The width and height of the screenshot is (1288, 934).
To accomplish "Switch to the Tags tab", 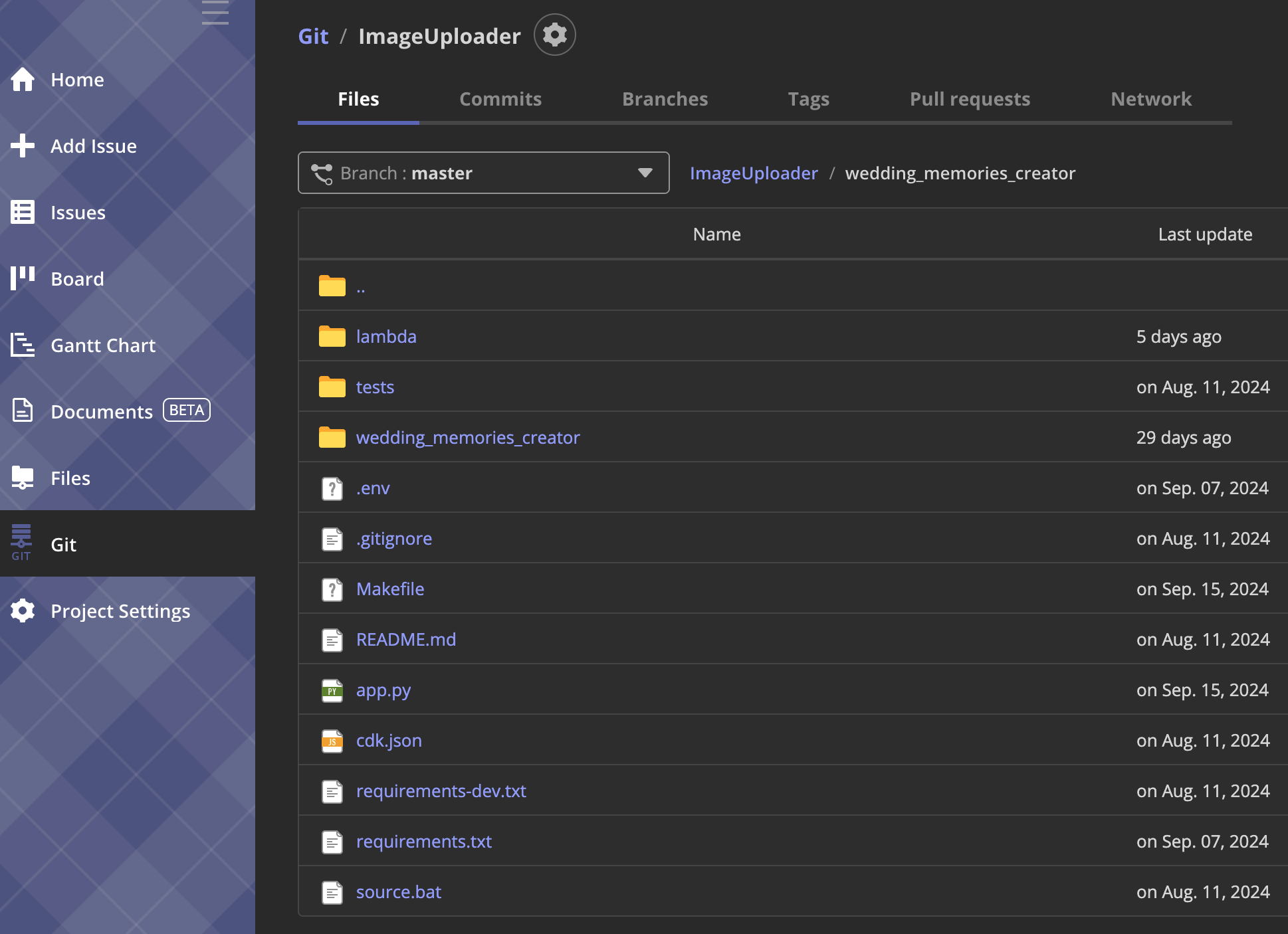I will pyautogui.click(x=809, y=99).
